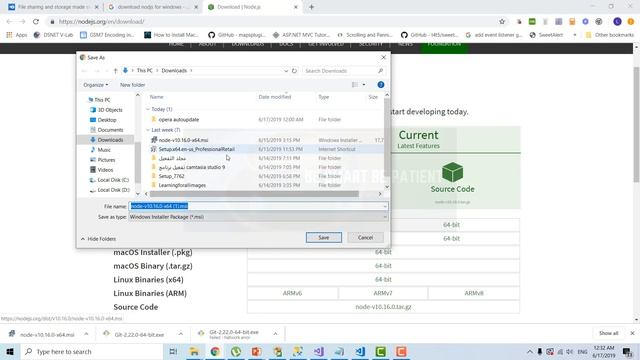Select Downloads in navigation pane
Viewport: 640px width, 360px height.
[x=107, y=140]
